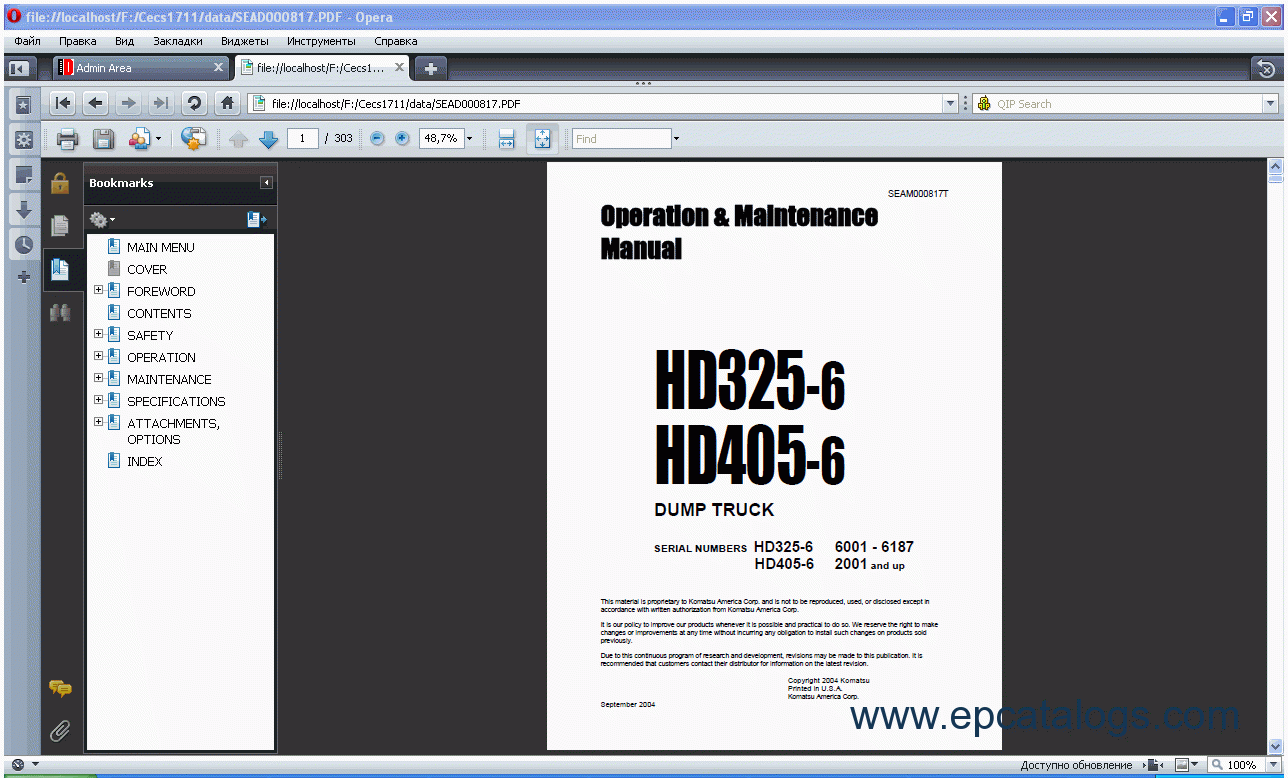Image resolution: width=1288 pixels, height=778 pixels.
Task: Open the Opera history clock panel
Action: pyautogui.click(x=24, y=244)
